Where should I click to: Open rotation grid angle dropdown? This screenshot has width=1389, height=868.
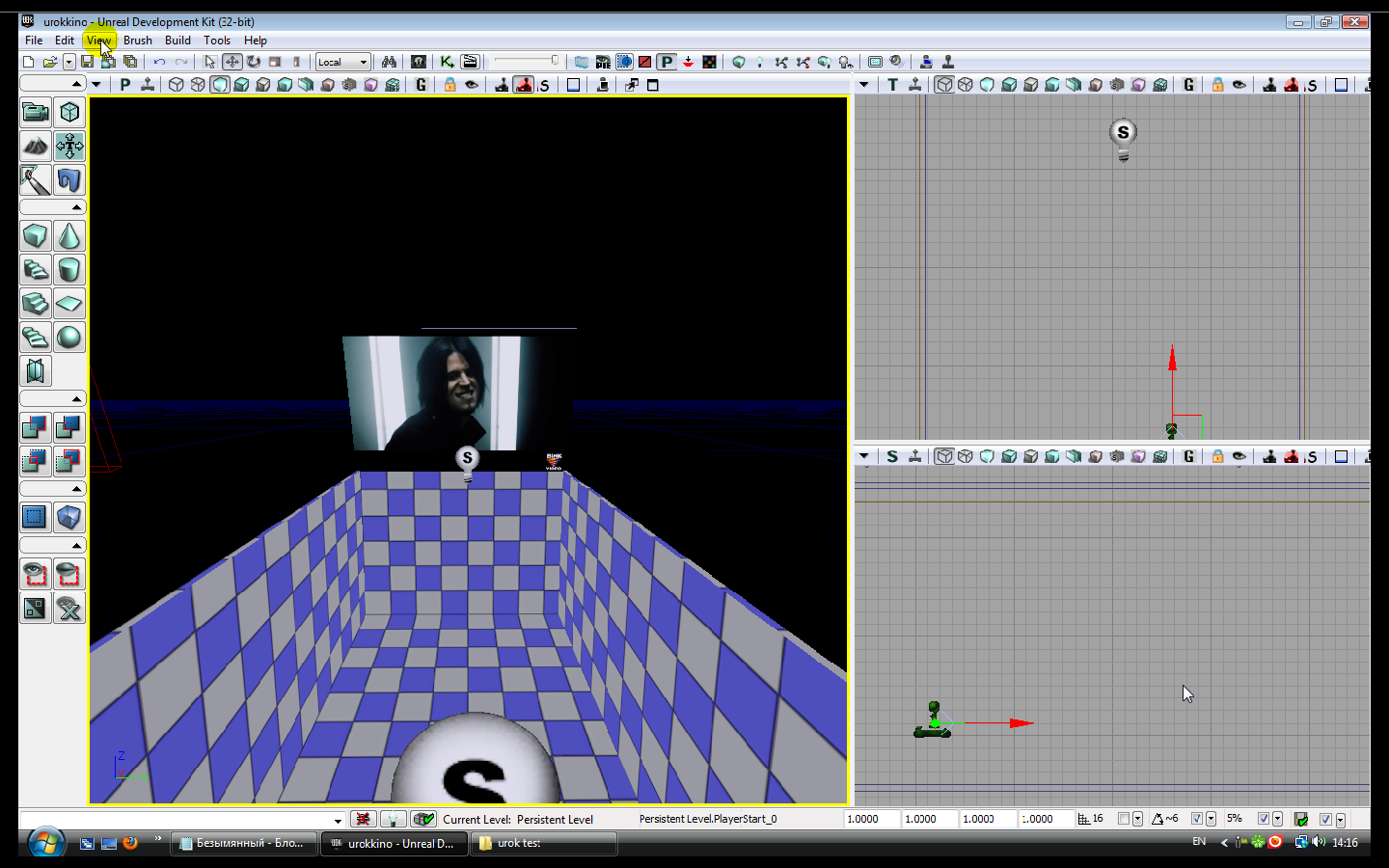(1211, 819)
